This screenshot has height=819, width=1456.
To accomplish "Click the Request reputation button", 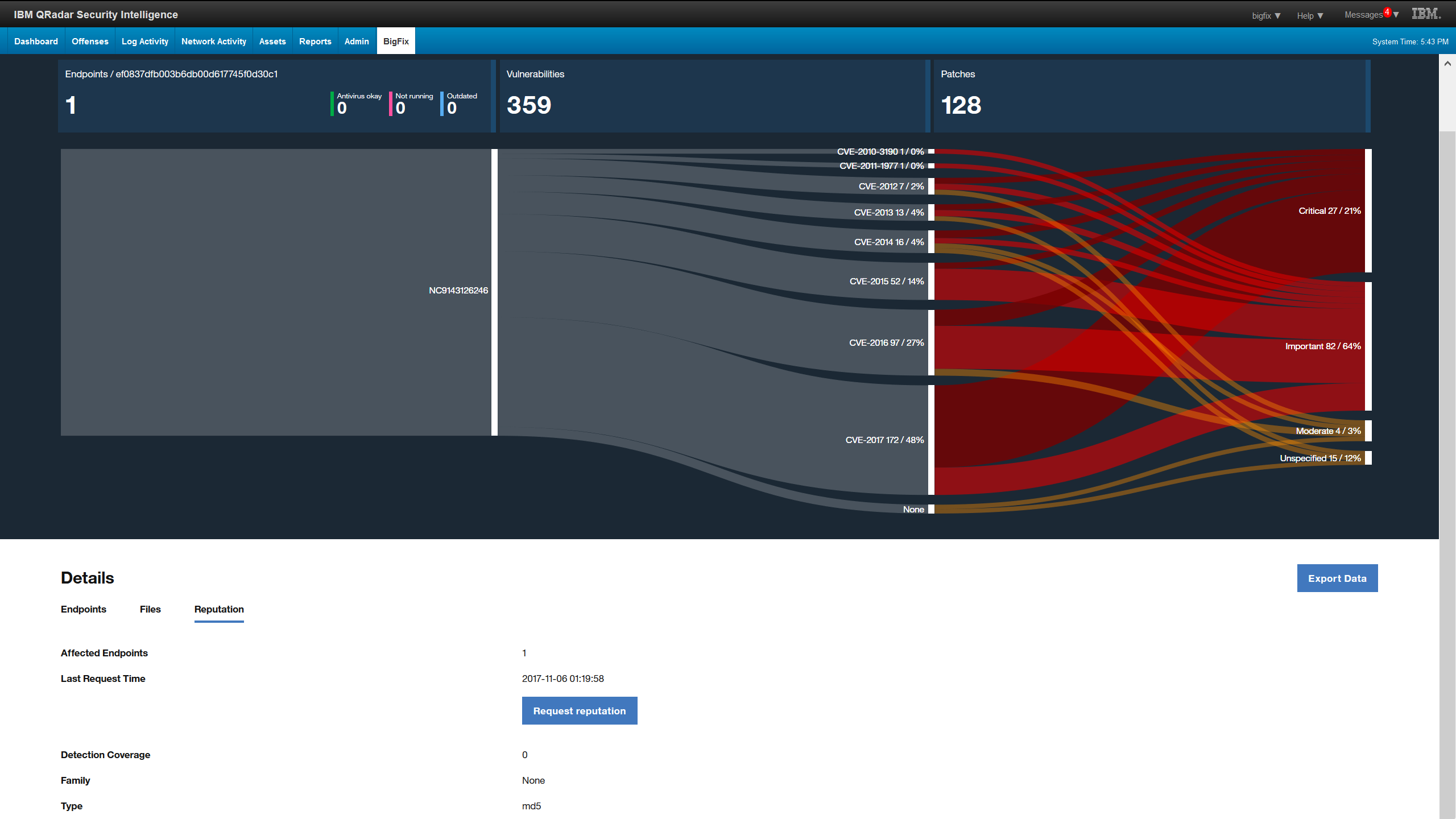I will 579,710.
